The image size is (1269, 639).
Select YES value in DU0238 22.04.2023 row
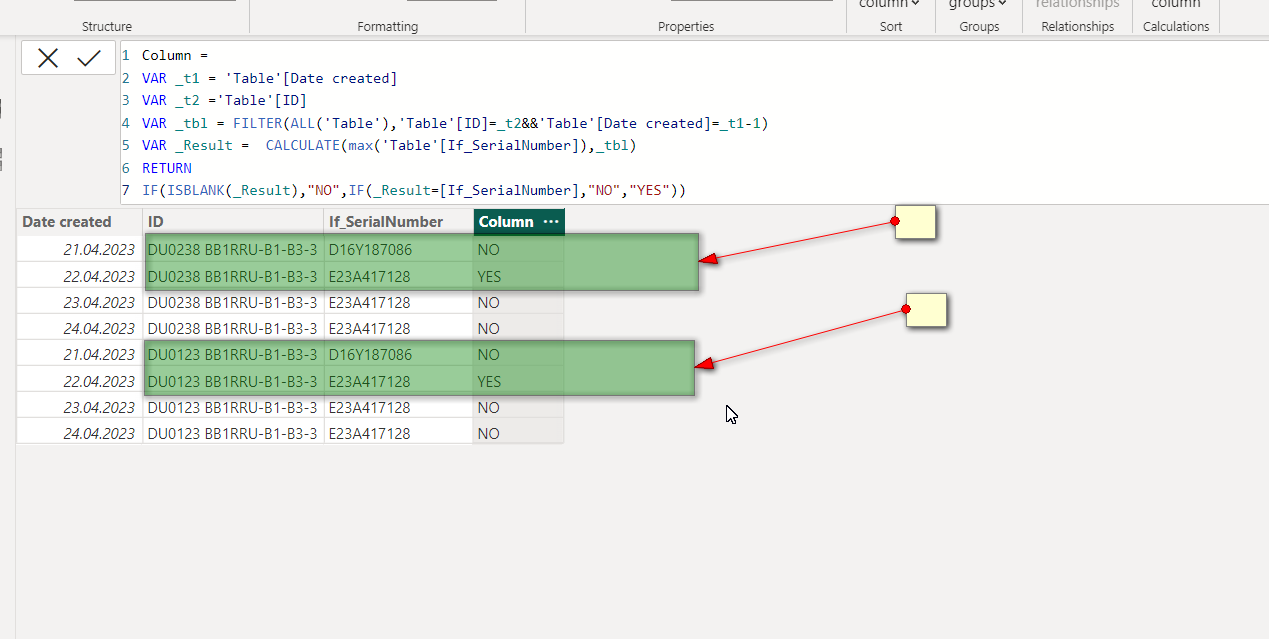click(x=518, y=276)
